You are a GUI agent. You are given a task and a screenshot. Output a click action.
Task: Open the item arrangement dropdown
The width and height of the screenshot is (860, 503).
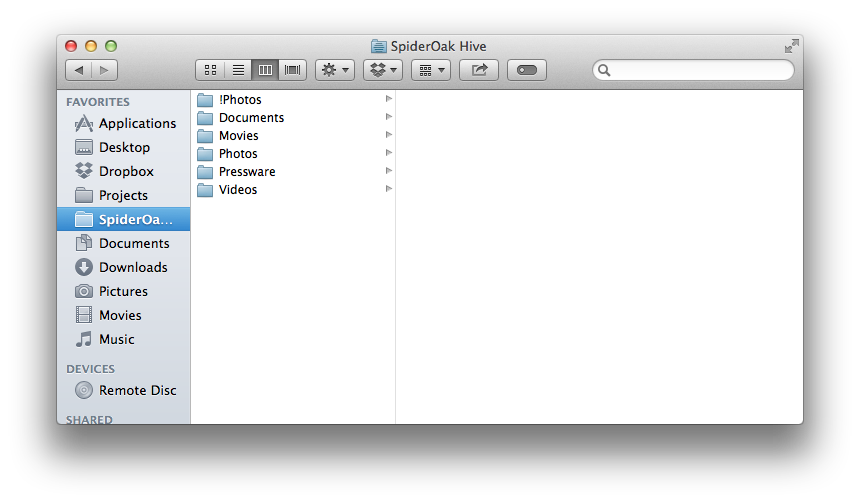click(x=431, y=70)
